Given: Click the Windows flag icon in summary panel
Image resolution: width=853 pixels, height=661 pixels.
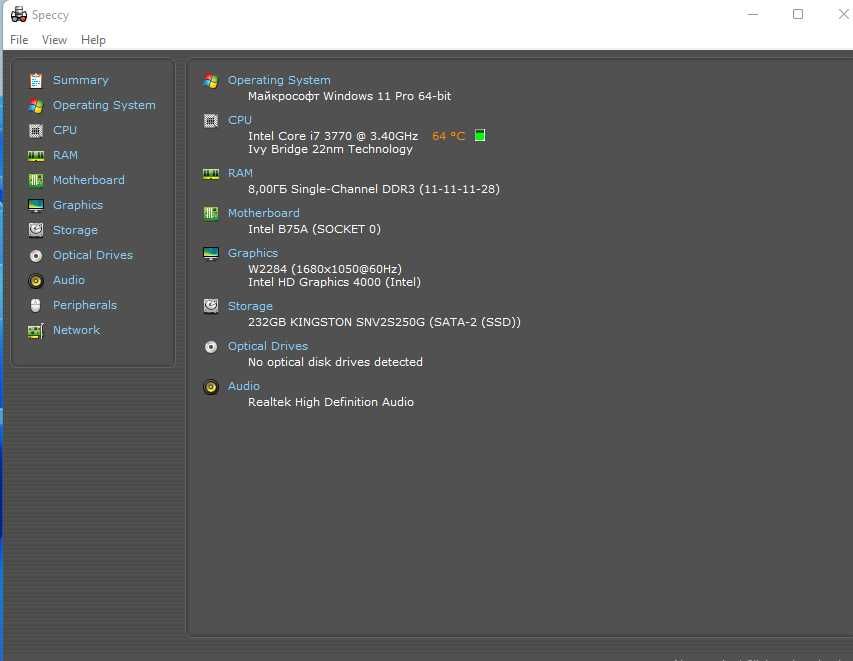Looking at the screenshot, I should click(211, 81).
